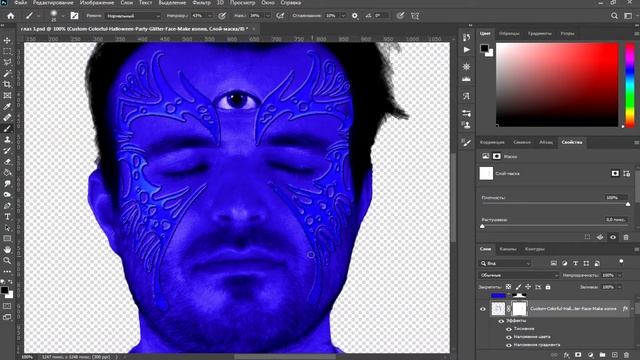Select the Eraser tool
Viewport: 640px width, 360px height.
[7, 162]
